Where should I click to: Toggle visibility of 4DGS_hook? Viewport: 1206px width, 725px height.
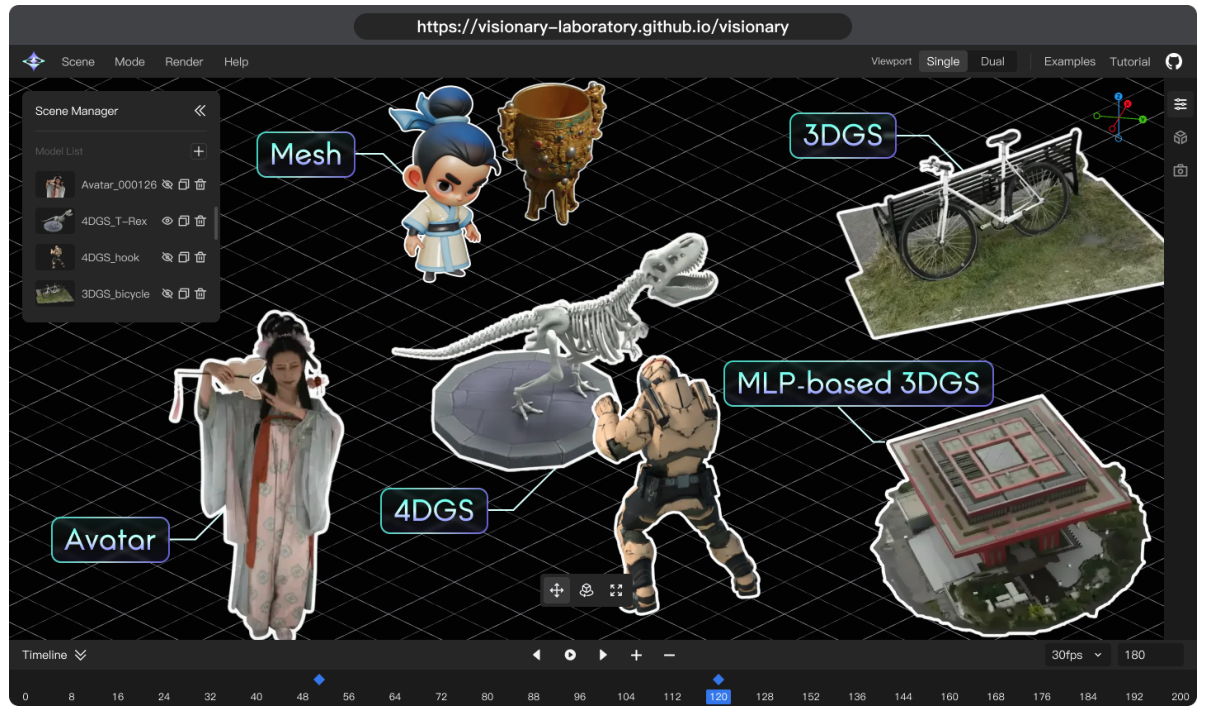click(166, 257)
